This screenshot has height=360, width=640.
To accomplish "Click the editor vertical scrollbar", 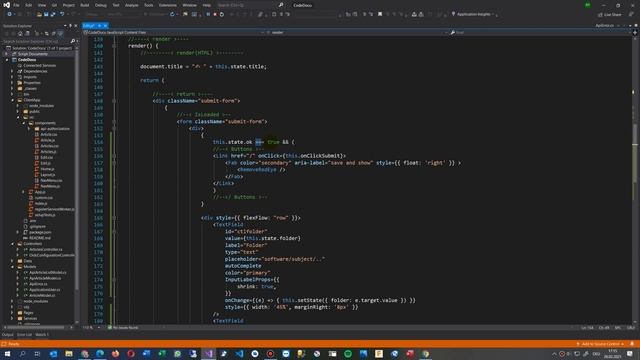I will [x=635, y=180].
